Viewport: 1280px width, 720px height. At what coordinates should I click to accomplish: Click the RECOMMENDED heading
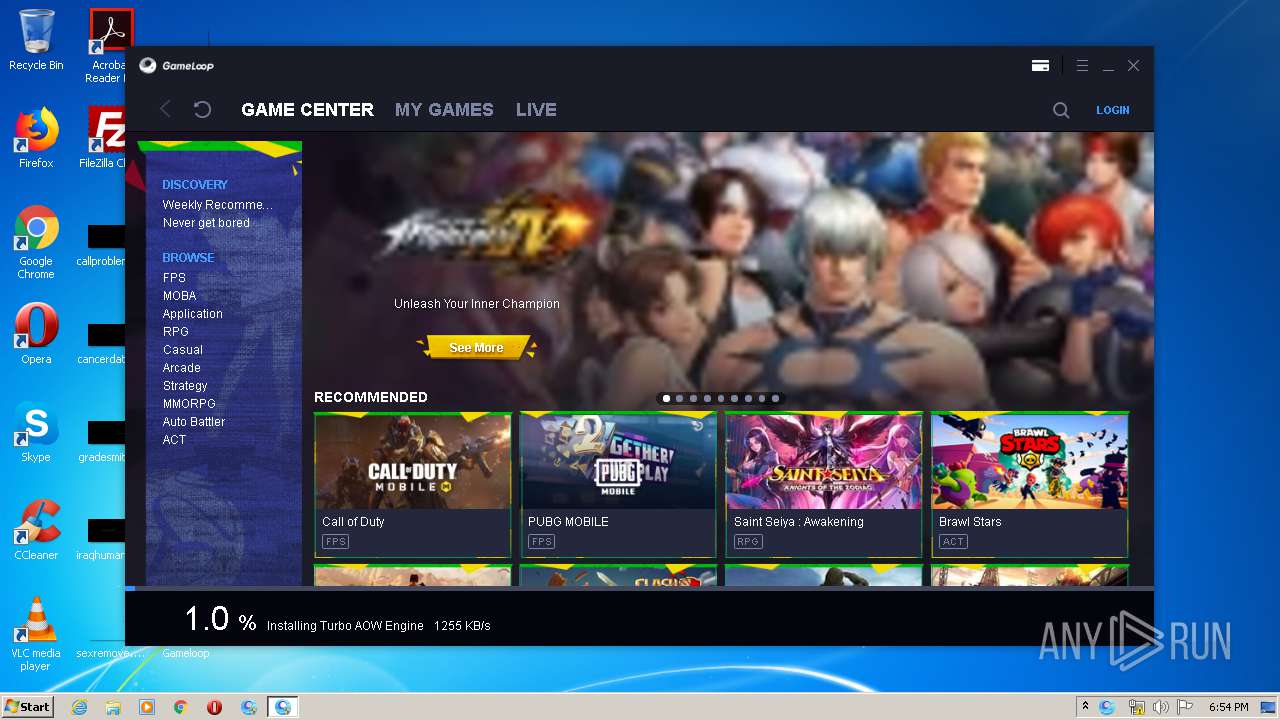tap(371, 397)
